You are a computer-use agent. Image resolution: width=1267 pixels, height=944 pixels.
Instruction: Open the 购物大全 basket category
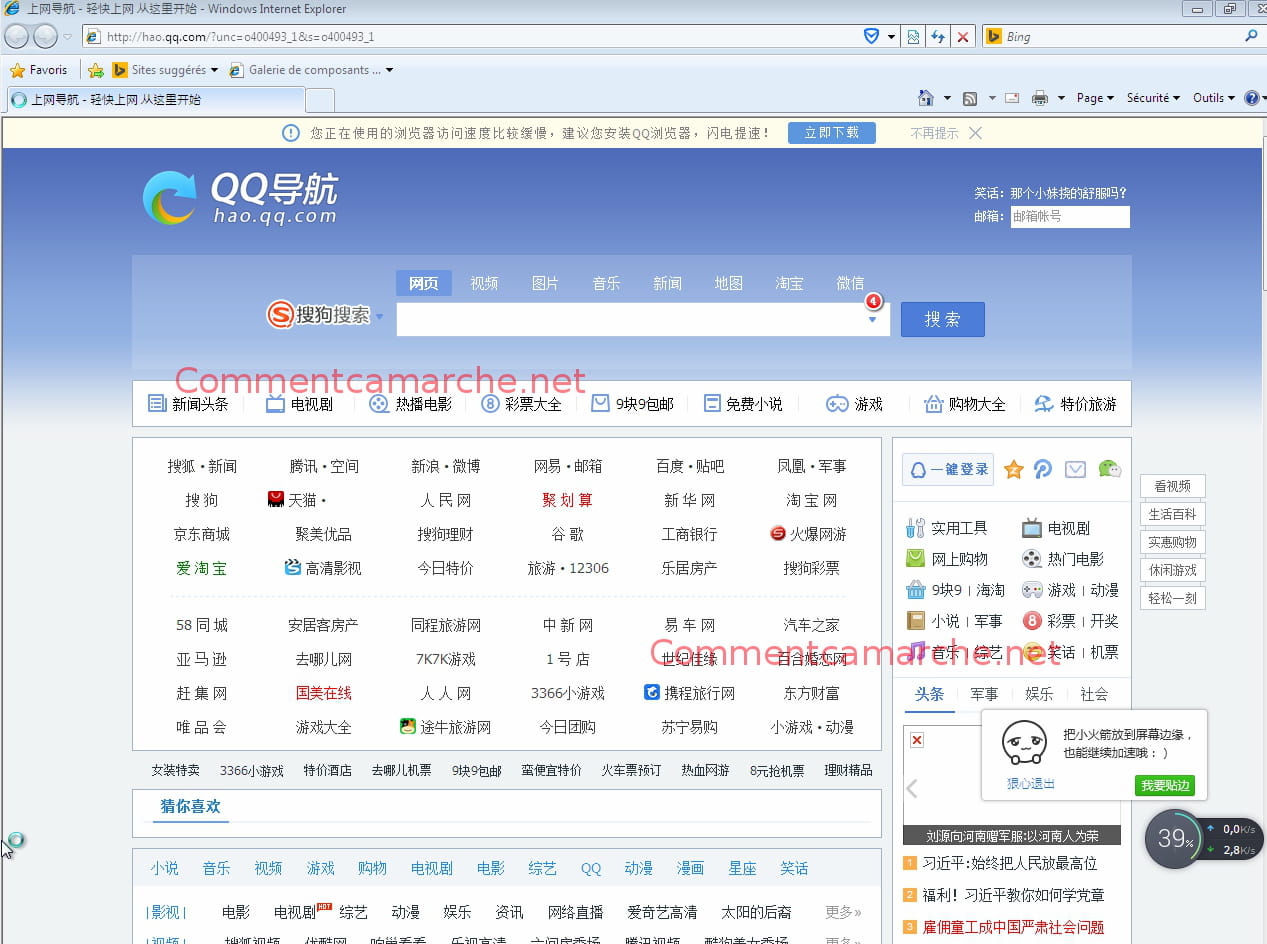pos(965,404)
